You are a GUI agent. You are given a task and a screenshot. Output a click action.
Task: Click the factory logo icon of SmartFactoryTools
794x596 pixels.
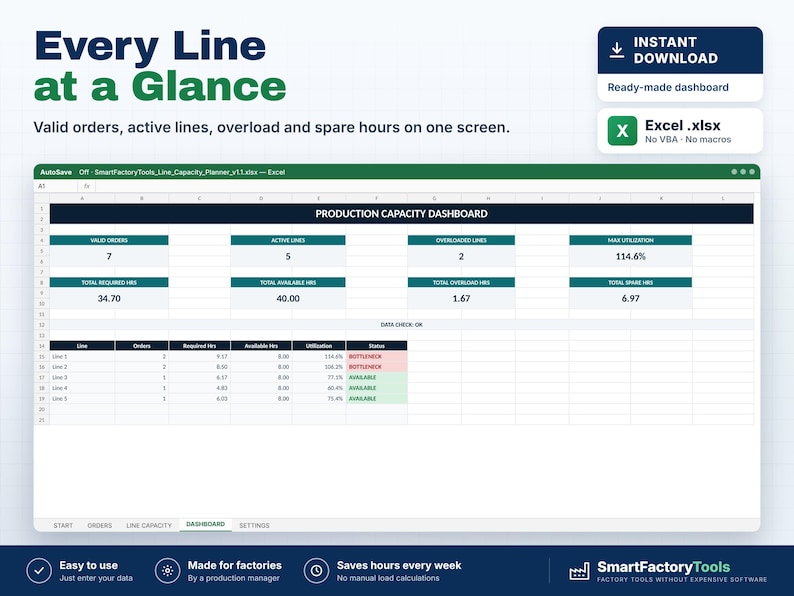[579, 571]
